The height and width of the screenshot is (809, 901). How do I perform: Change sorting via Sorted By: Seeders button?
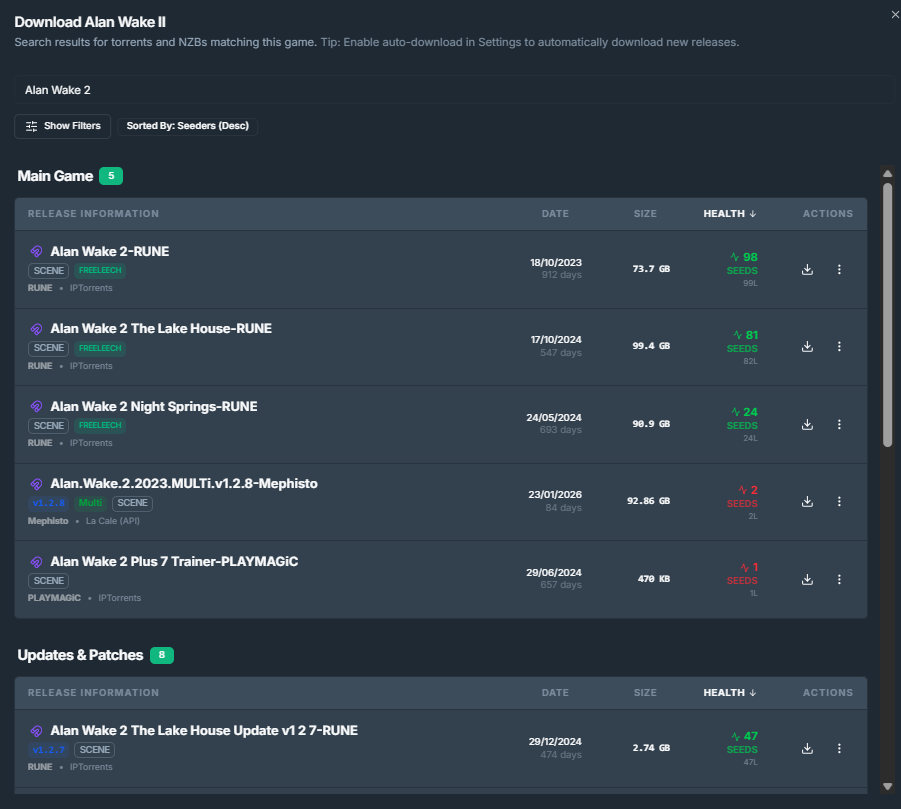(x=187, y=126)
